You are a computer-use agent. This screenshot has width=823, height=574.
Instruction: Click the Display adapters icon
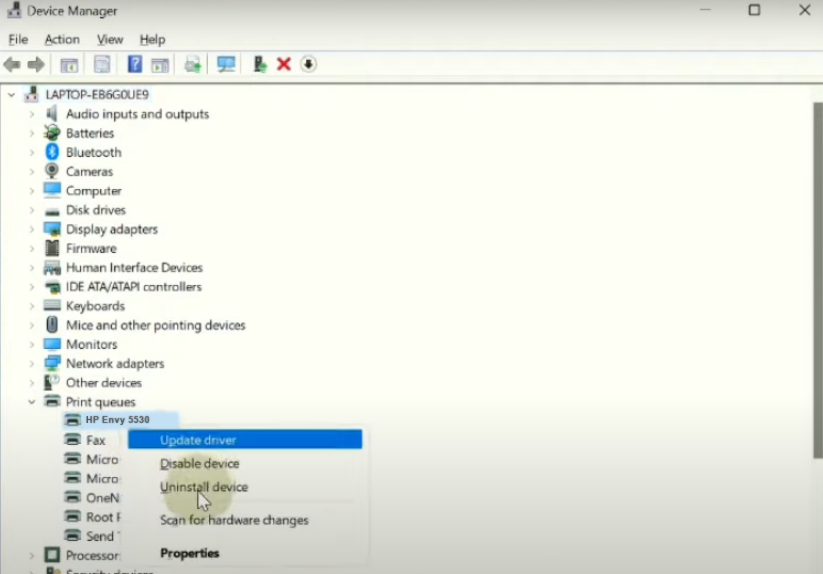(52, 229)
